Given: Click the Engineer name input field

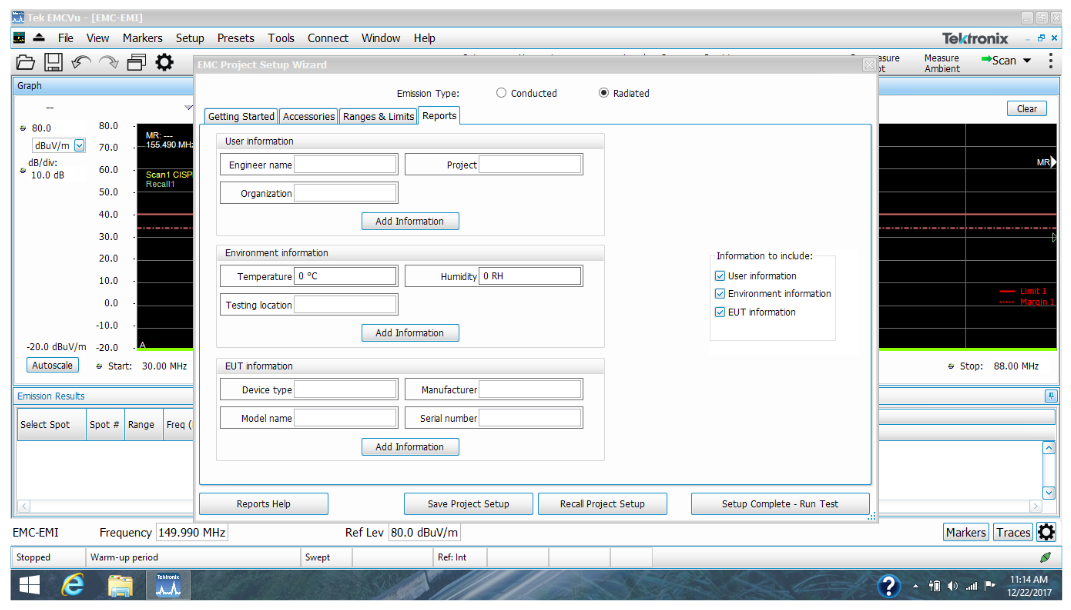Looking at the screenshot, I should point(345,165).
